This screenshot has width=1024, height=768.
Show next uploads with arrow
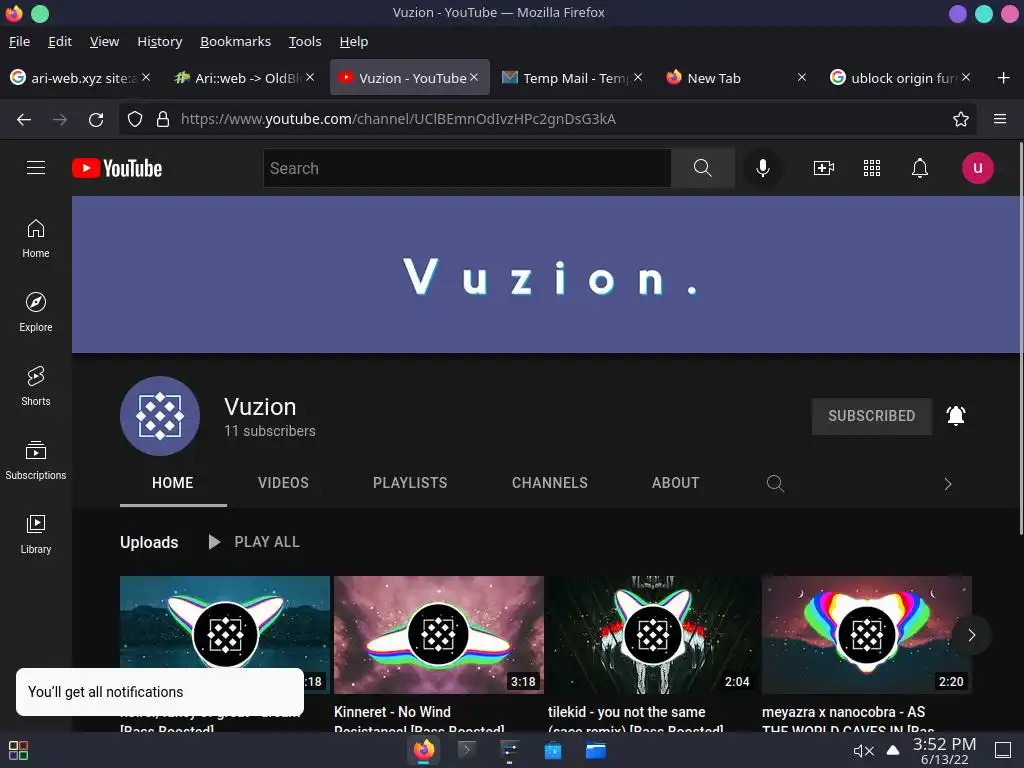point(971,635)
